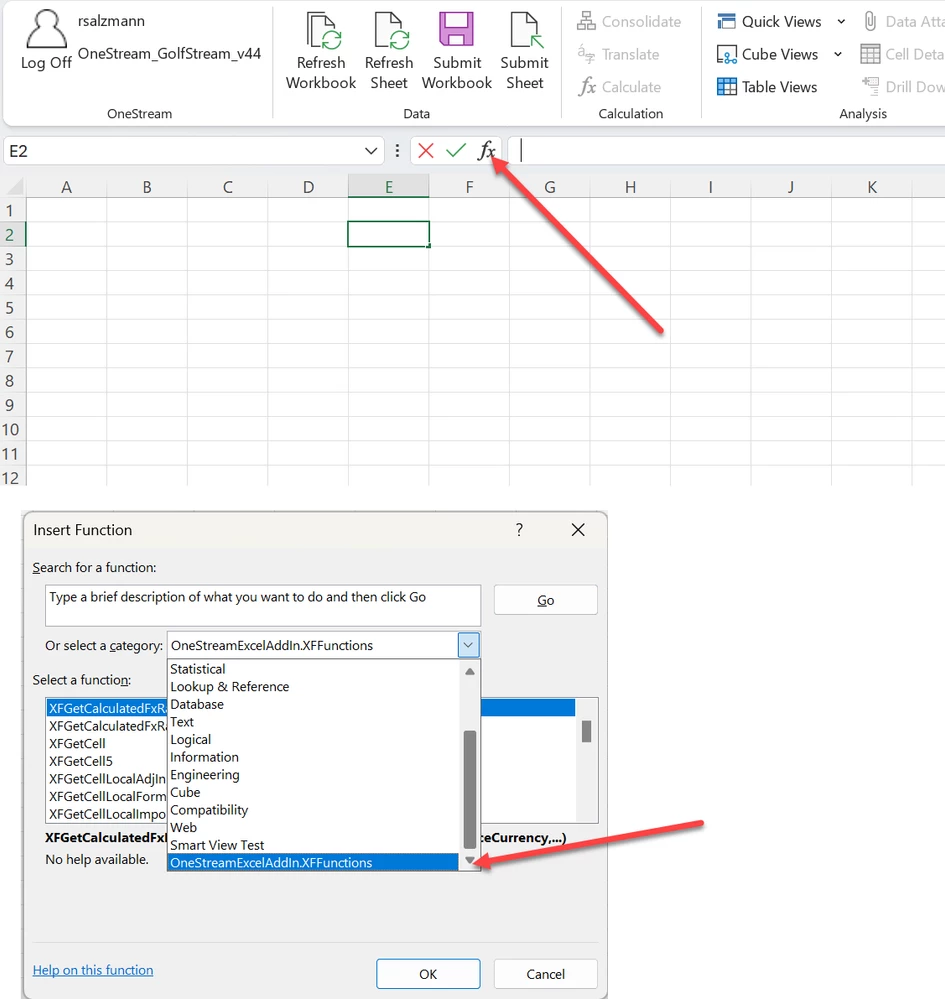Toggle the category combo box arrow
Image resolution: width=945 pixels, height=999 pixels.
[468, 645]
